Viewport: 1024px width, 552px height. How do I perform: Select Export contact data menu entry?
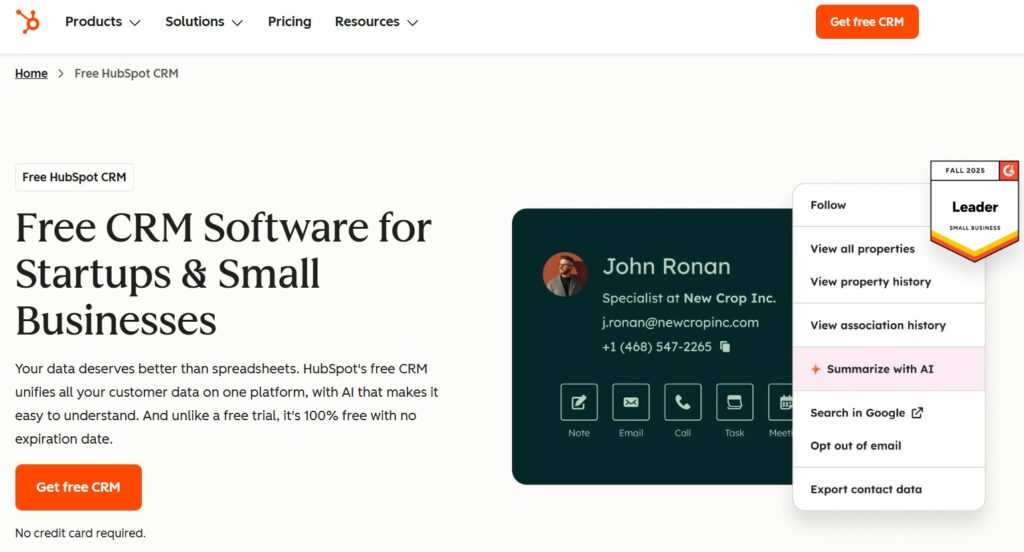click(x=866, y=490)
